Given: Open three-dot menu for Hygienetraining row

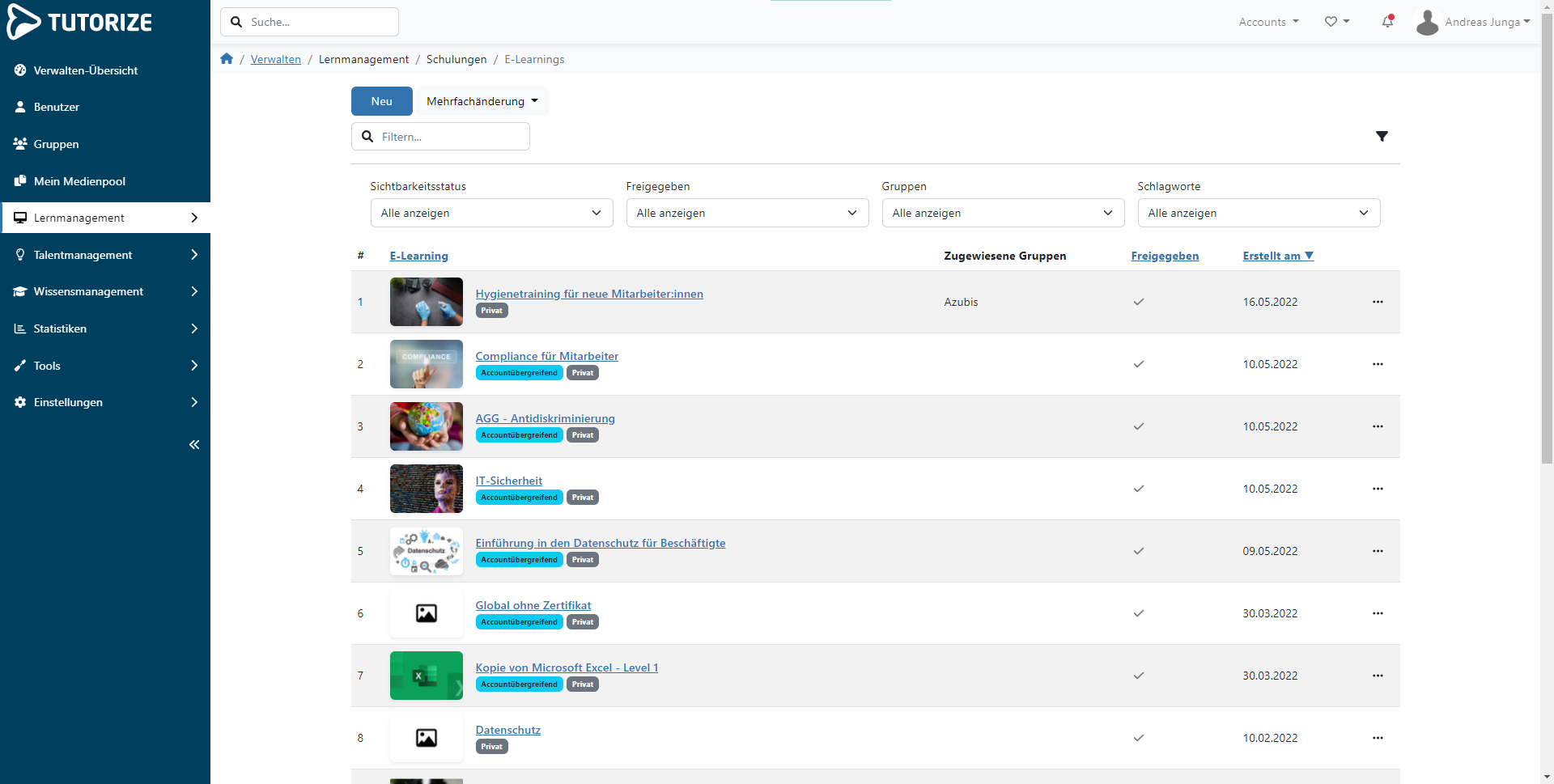Looking at the screenshot, I should click(x=1378, y=302).
